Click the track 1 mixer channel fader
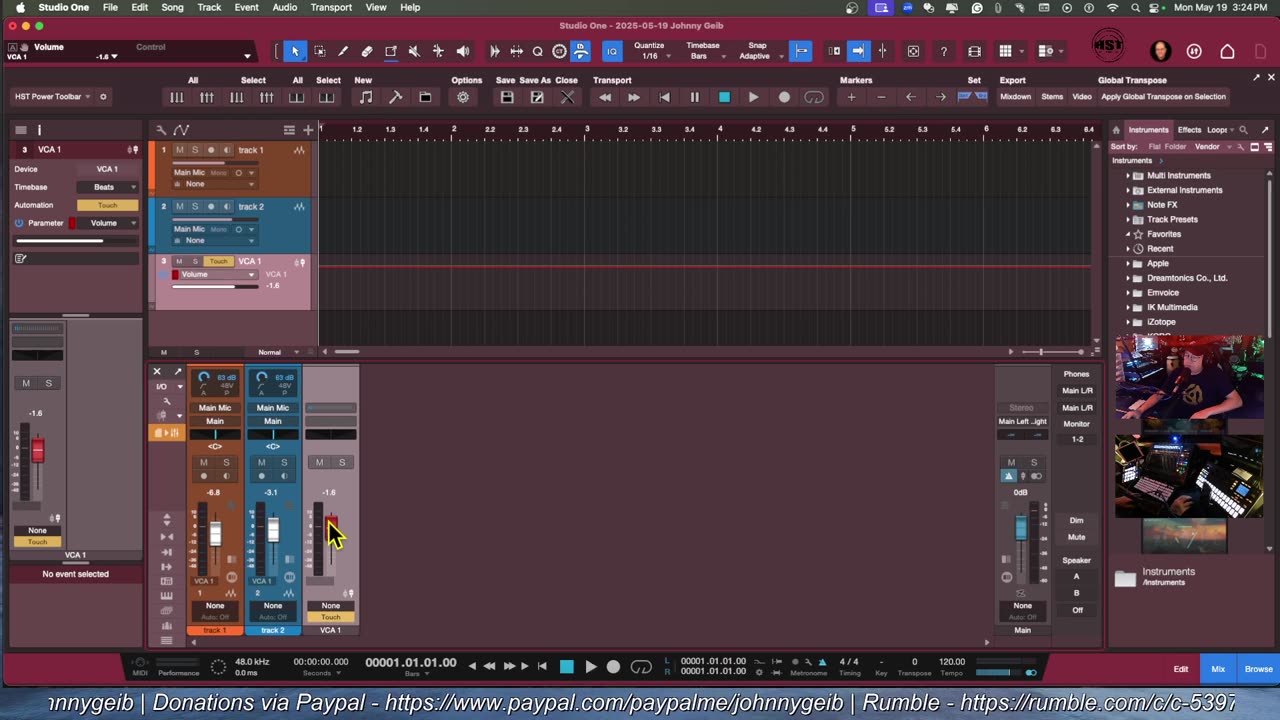This screenshot has width=1280, height=720. (215, 535)
